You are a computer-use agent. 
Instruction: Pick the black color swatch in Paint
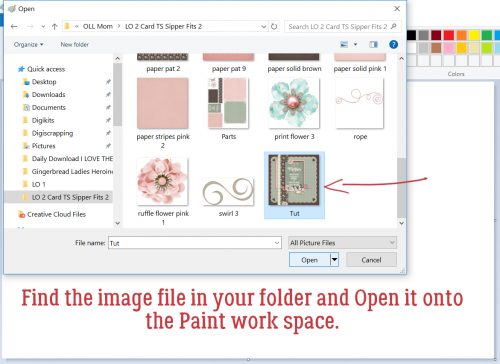pos(411,35)
